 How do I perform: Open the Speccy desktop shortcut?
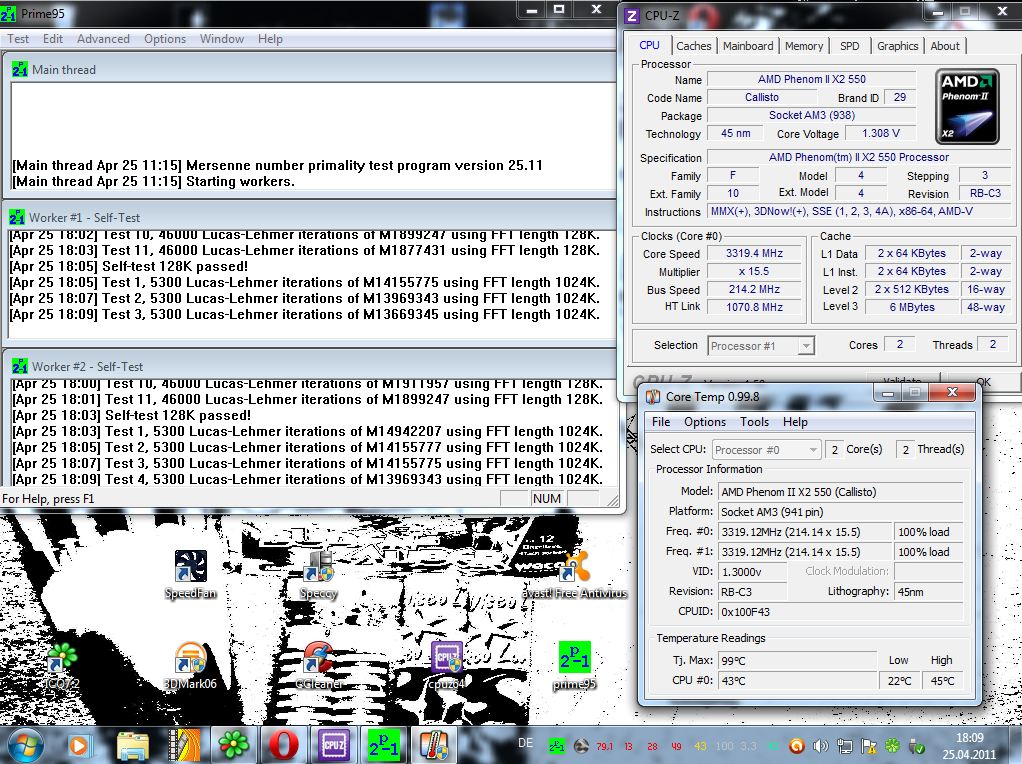point(319,574)
